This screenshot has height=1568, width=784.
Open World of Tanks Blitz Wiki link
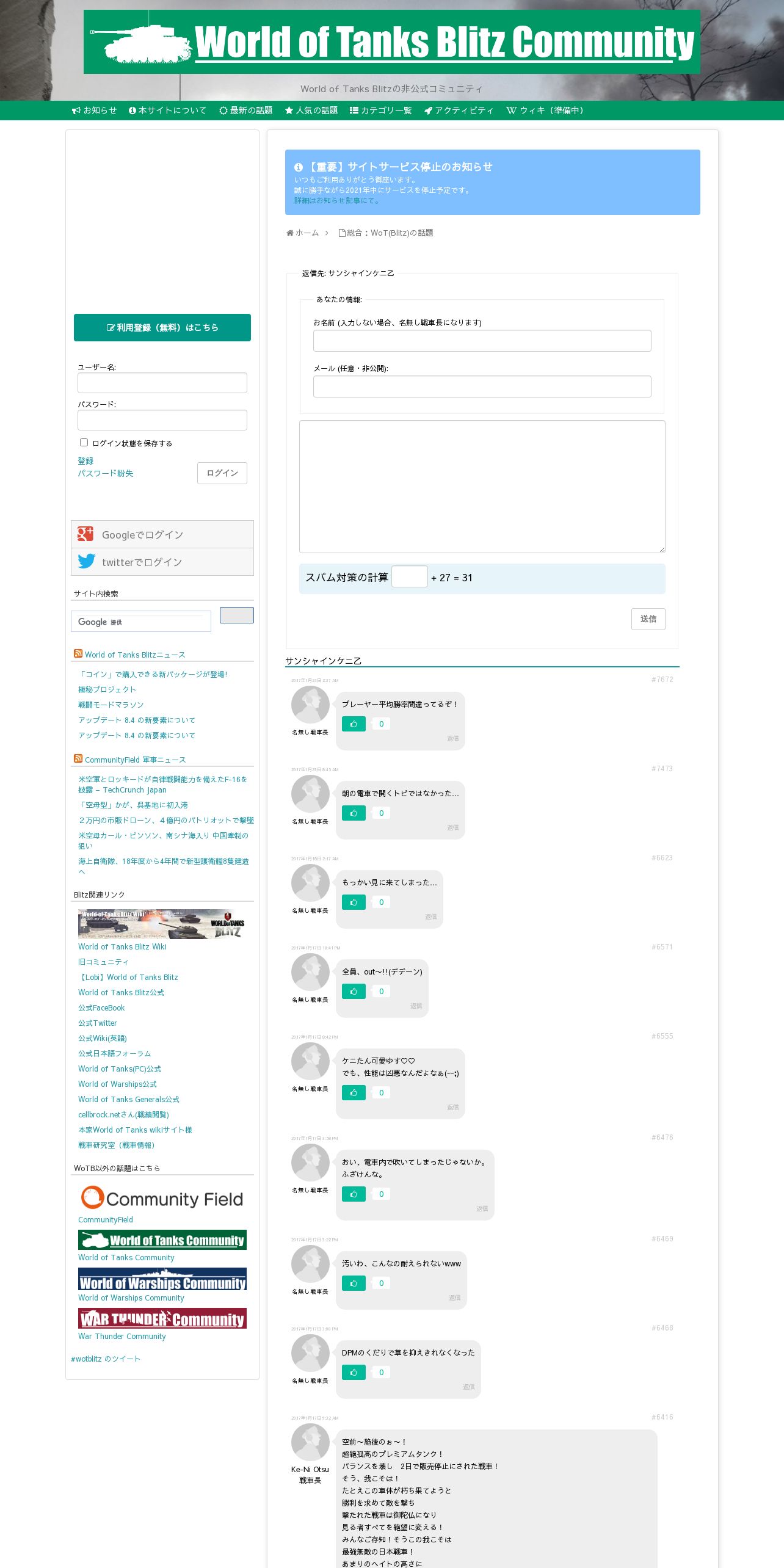122,946
